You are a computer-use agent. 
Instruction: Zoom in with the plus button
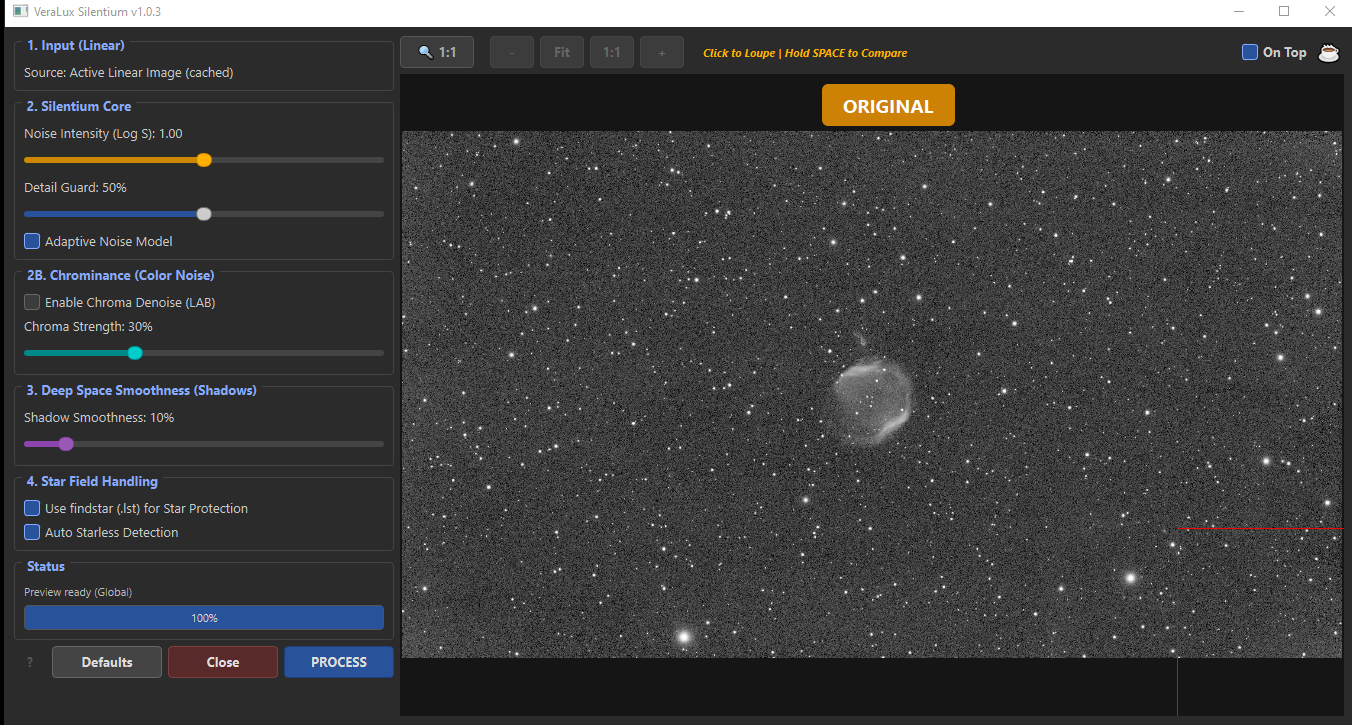tap(662, 52)
